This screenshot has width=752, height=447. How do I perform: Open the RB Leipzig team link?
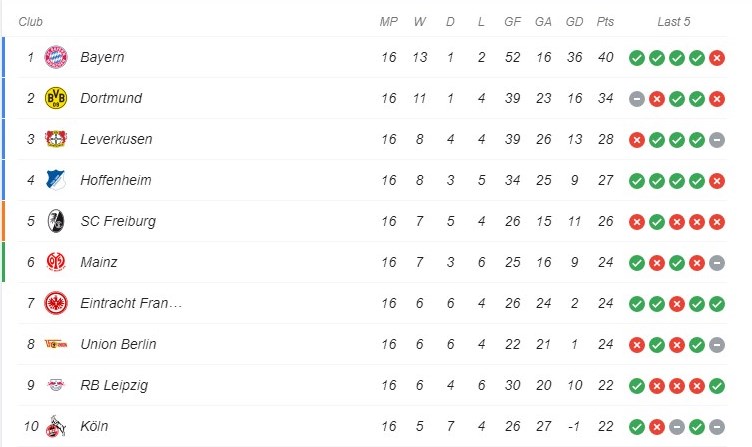pyautogui.click(x=114, y=385)
